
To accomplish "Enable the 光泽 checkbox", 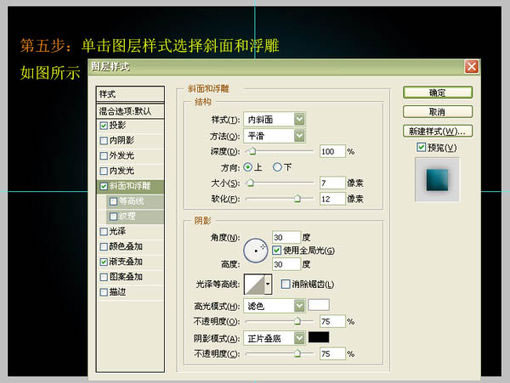I will [104, 232].
